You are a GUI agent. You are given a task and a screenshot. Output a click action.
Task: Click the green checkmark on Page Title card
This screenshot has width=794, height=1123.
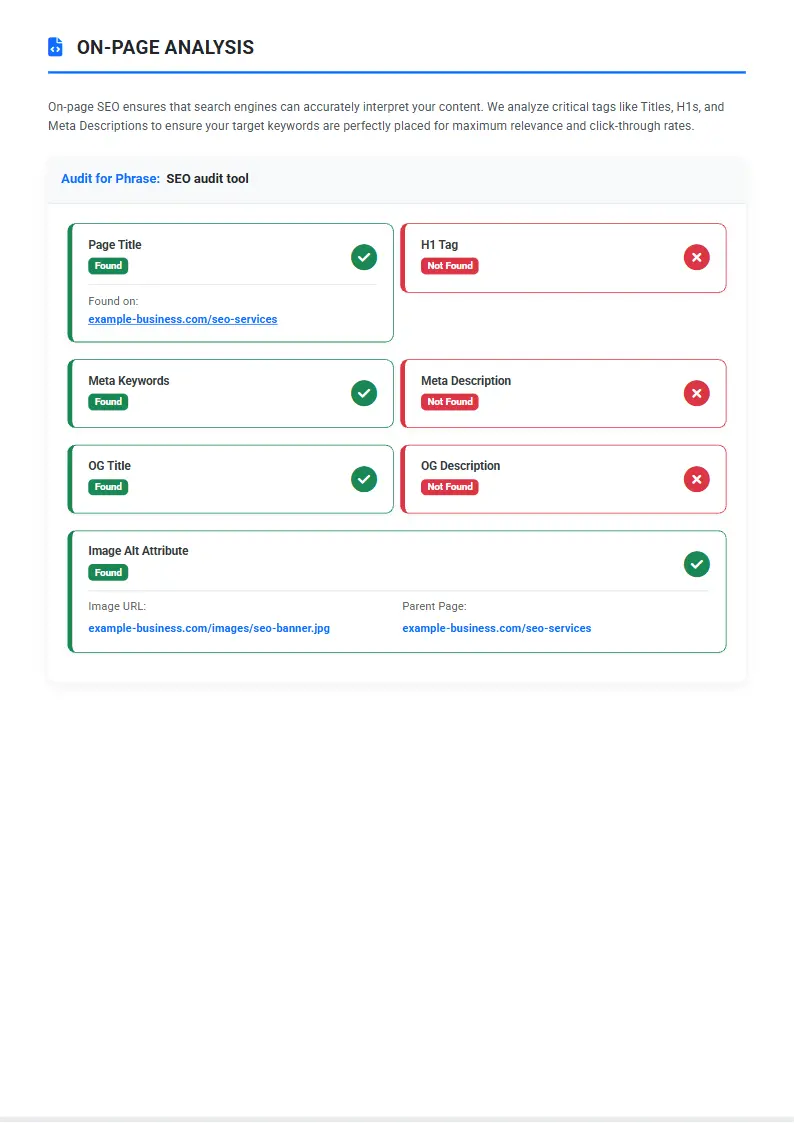pos(364,257)
